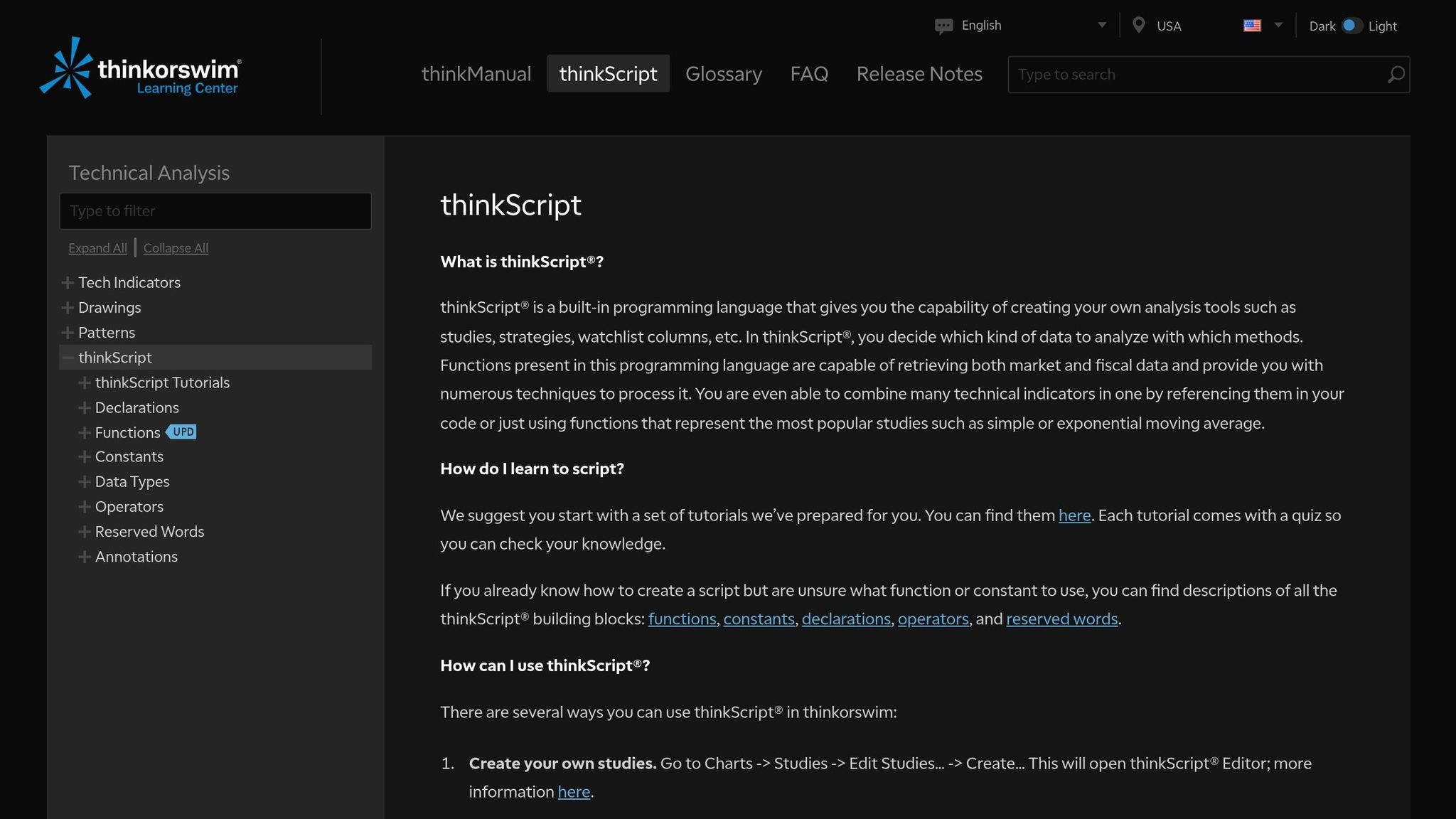Expand the Tech Indicators tree node

[x=68, y=283]
